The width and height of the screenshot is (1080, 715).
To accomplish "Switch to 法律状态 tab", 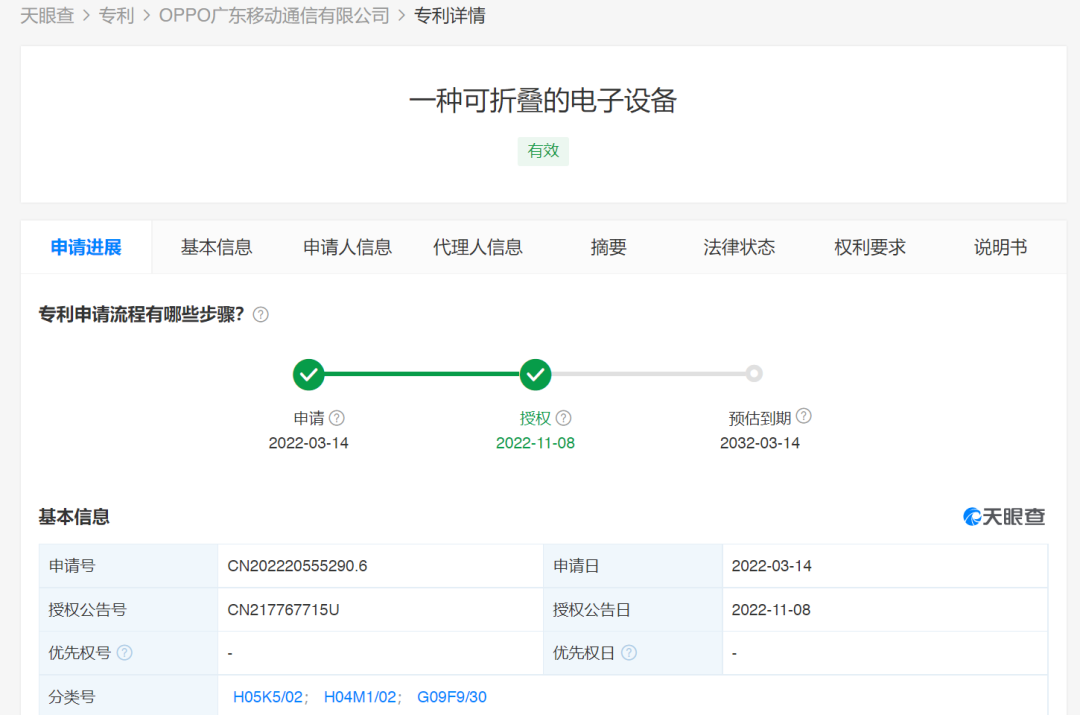I will [x=739, y=247].
